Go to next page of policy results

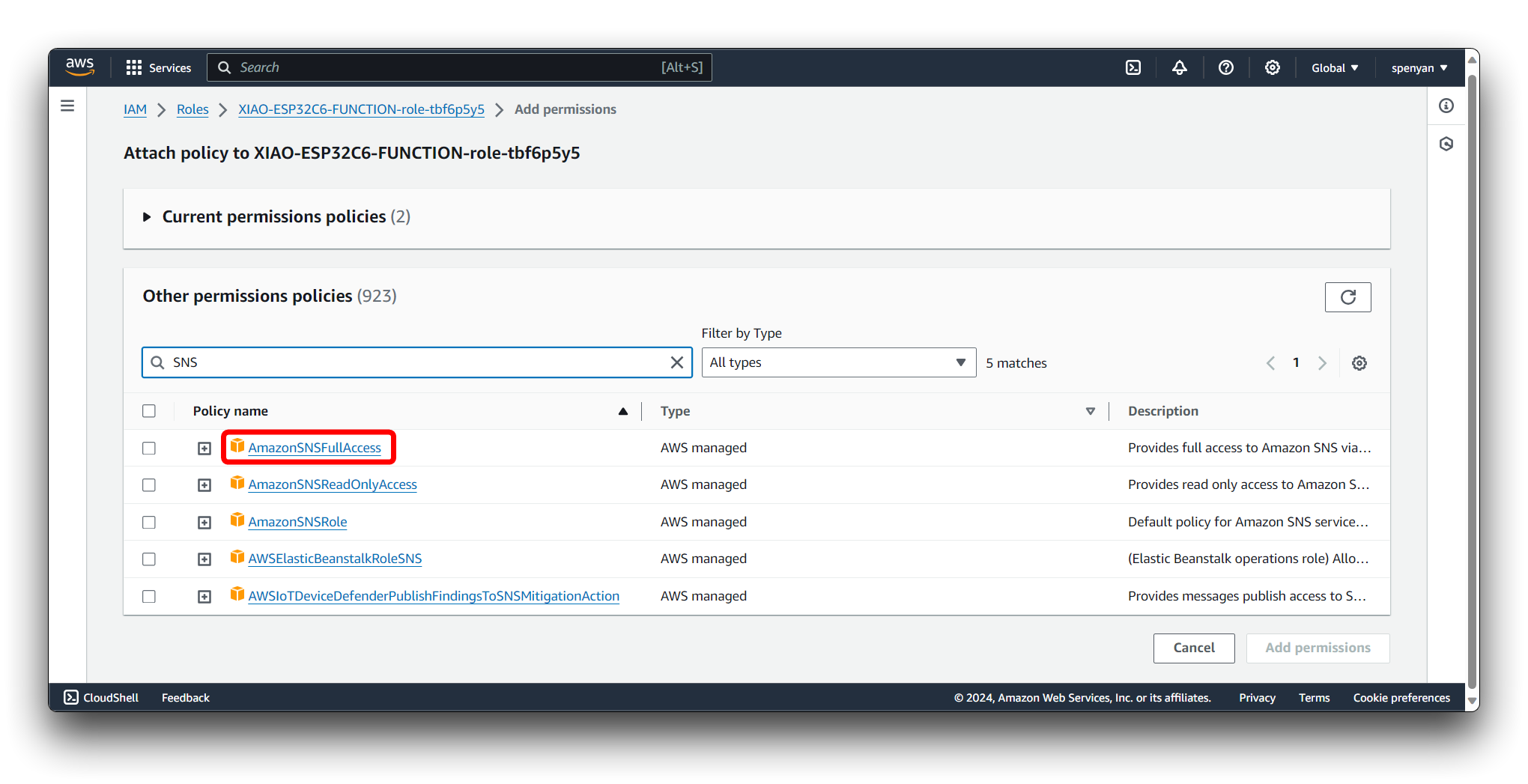pyautogui.click(x=1322, y=363)
